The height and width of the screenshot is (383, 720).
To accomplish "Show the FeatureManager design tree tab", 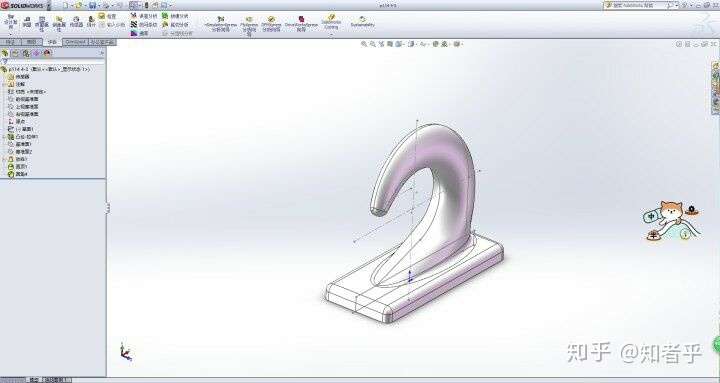I will click(5, 53).
